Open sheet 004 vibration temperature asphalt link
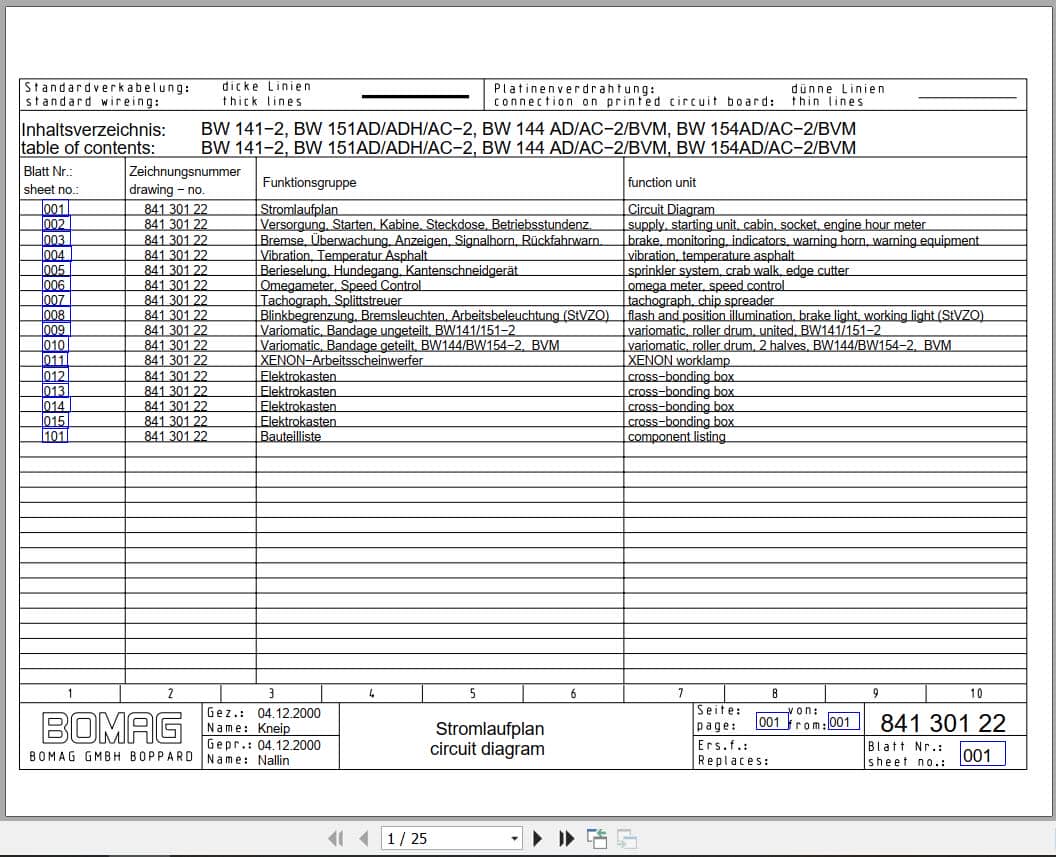 click(54, 254)
